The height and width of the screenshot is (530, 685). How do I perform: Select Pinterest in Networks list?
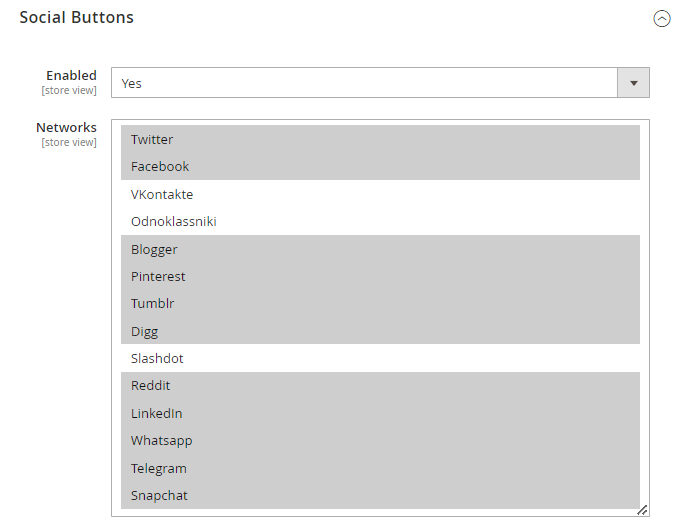[x=380, y=276]
